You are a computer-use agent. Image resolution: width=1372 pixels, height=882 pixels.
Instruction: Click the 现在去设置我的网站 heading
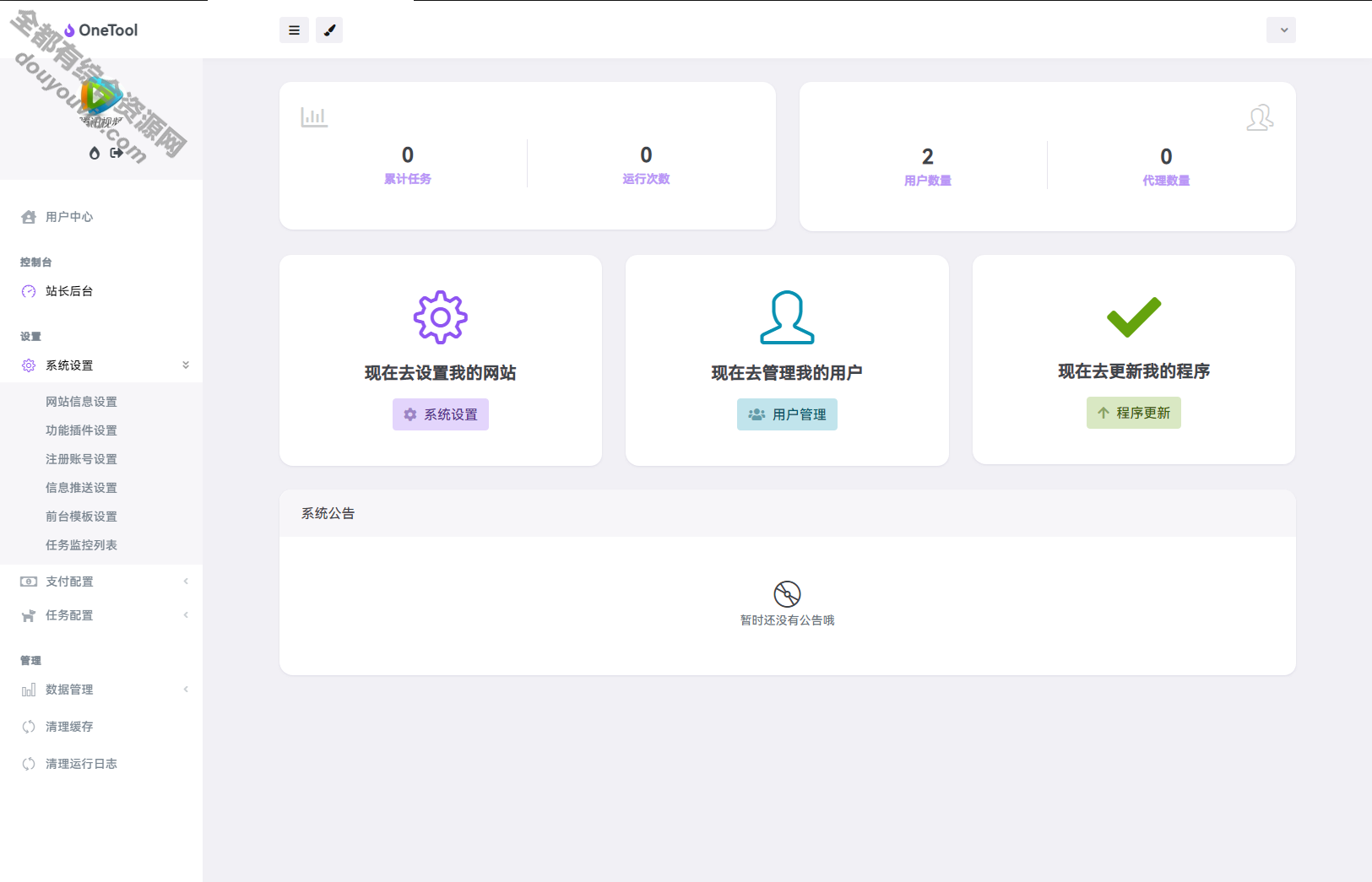(440, 373)
